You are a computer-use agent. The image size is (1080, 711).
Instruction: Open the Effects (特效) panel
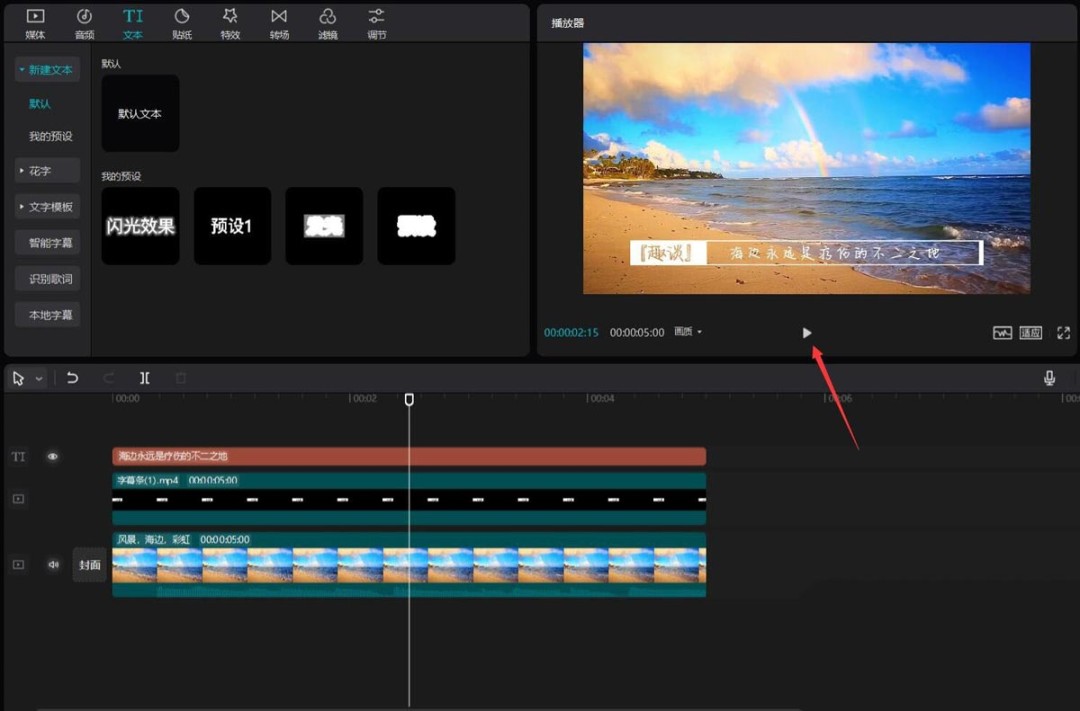click(230, 22)
